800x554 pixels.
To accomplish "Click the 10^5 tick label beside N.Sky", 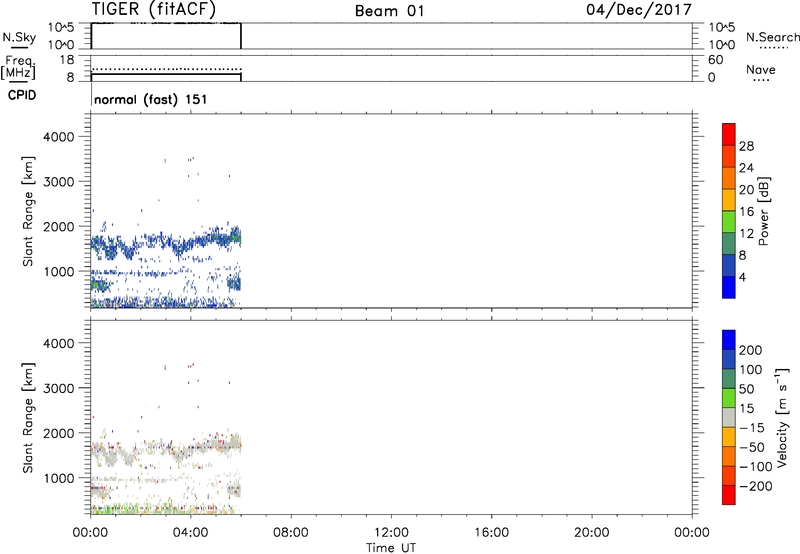I will [61, 28].
